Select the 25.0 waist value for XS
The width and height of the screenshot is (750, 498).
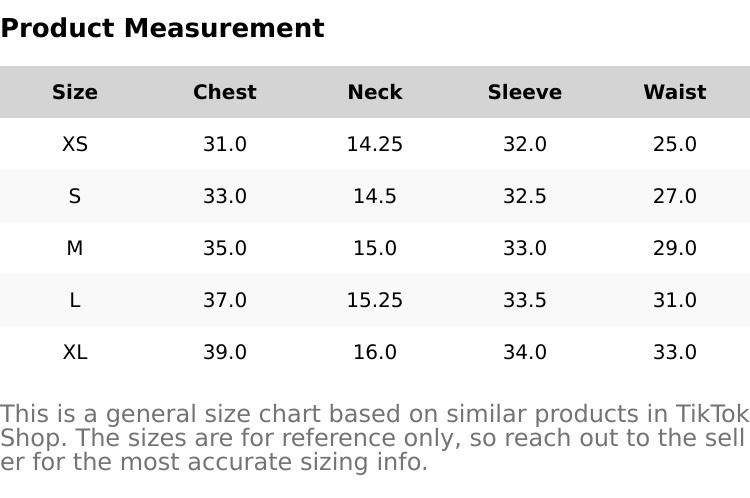tap(675, 144)
